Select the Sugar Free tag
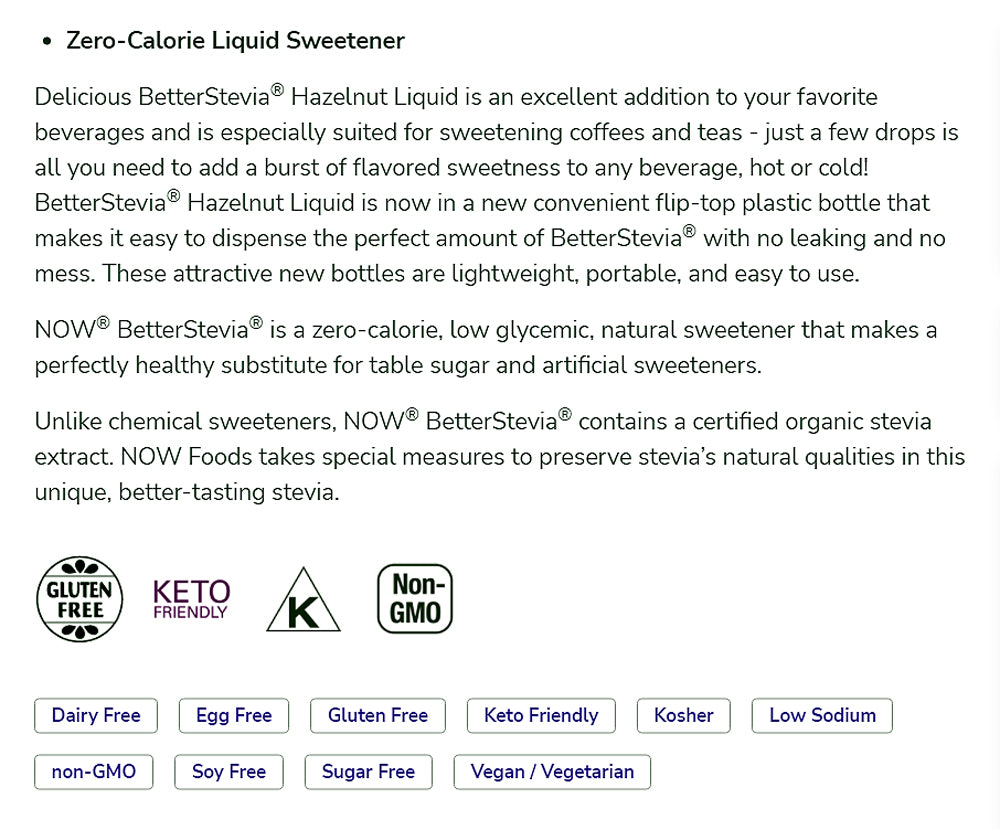Viewport: 1000px width, 829px height. click(x=368, y=772)
